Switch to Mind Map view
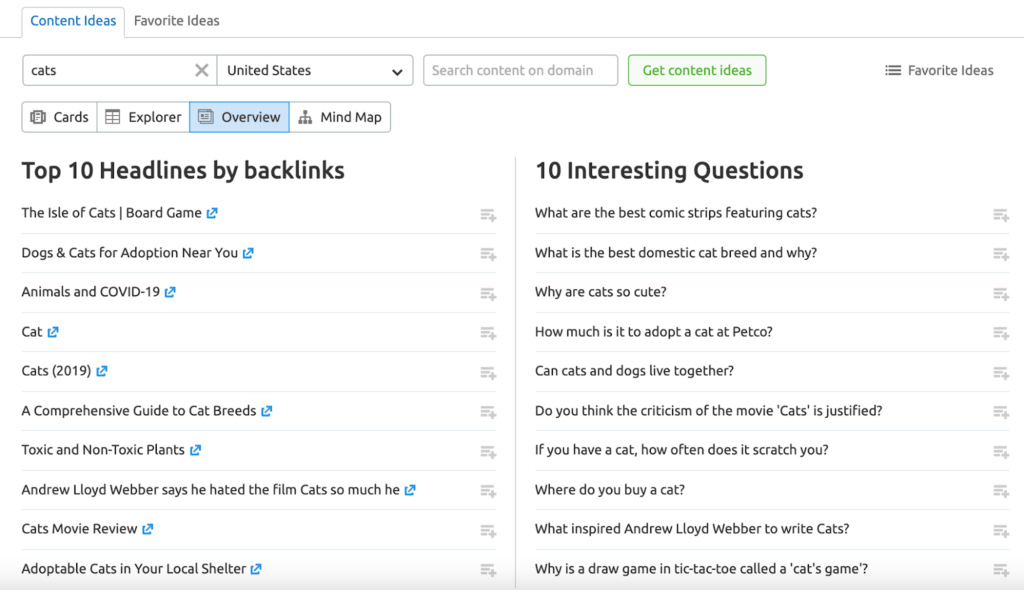This screenshot has height=590, width=1024. pyautogui.click(x=340, y=117)
